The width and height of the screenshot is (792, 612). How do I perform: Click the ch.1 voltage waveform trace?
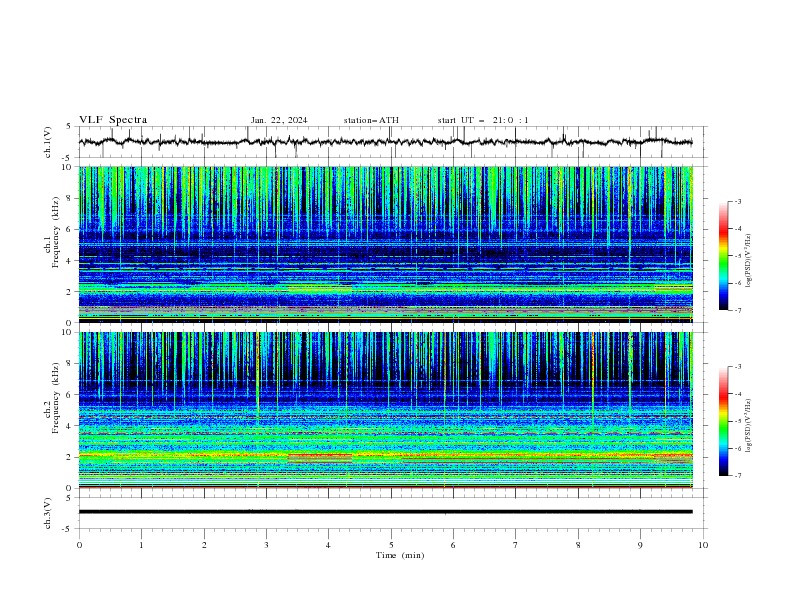point(385,142)
